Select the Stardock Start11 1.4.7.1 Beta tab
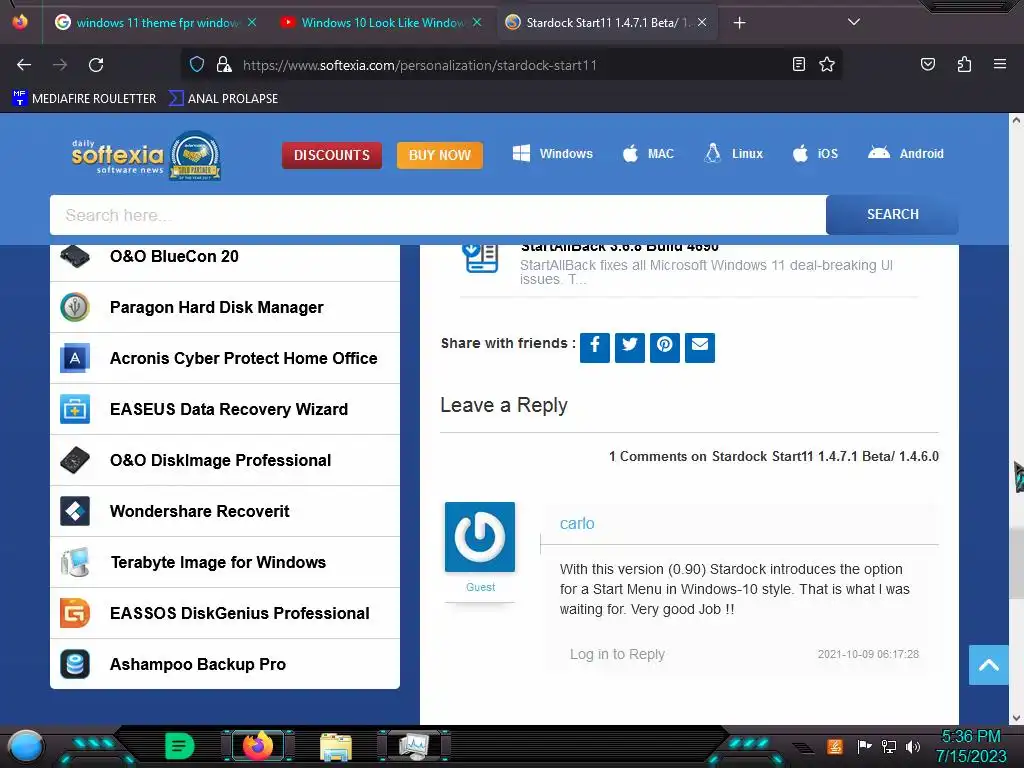Screen dimensions: 1024x768 (607, 23)
